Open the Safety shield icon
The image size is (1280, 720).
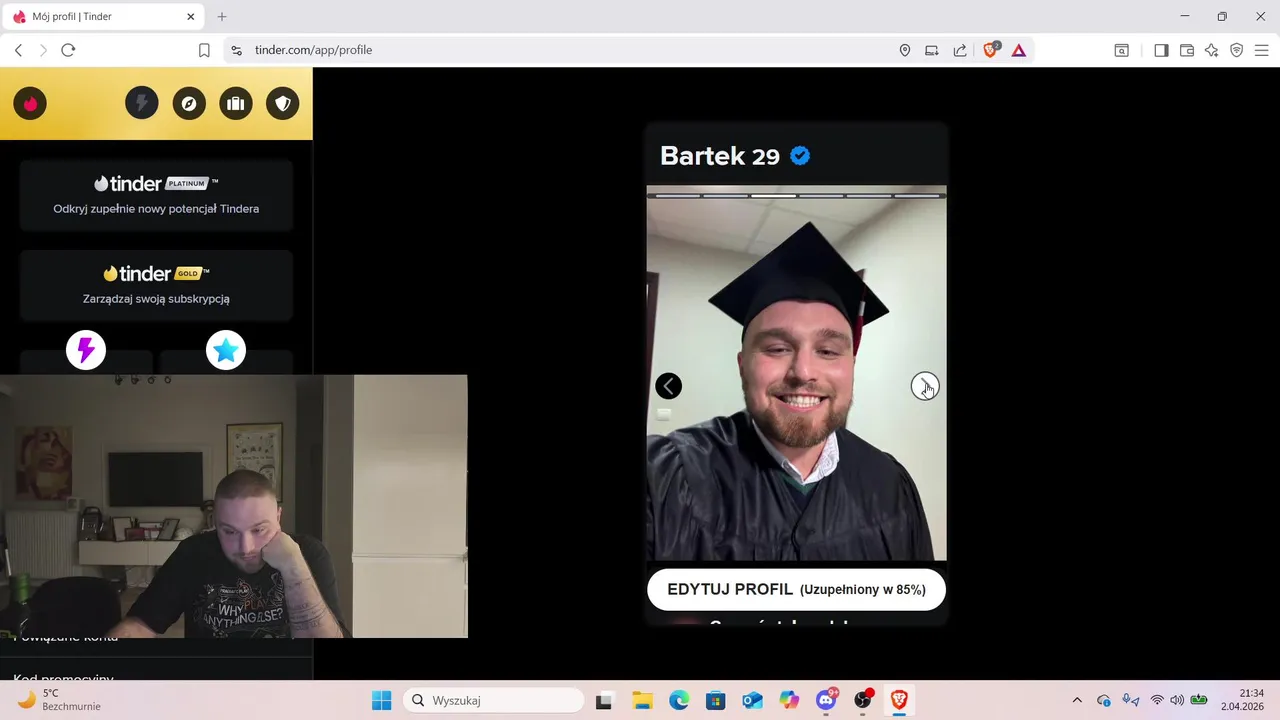[283, 103]
